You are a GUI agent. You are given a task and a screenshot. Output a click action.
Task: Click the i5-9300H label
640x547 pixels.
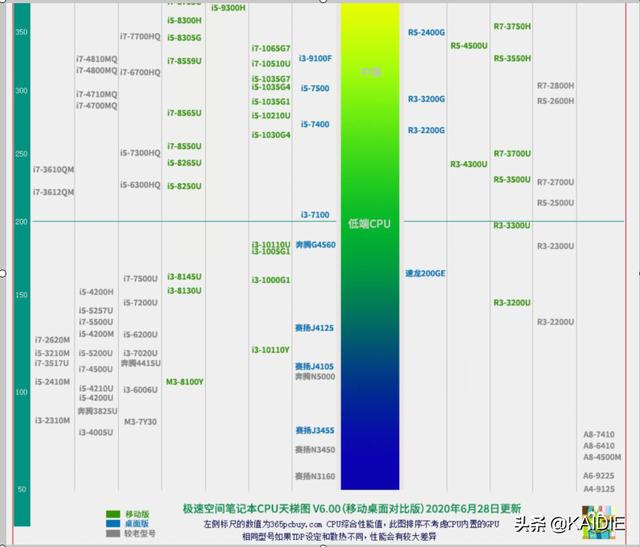pyautogui.click(x=228, y=8)
